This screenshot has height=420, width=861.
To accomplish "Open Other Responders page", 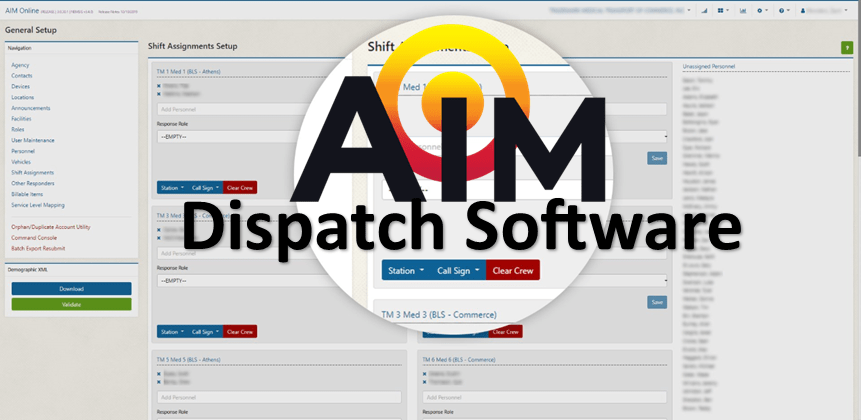I will (x=33, y=183).
